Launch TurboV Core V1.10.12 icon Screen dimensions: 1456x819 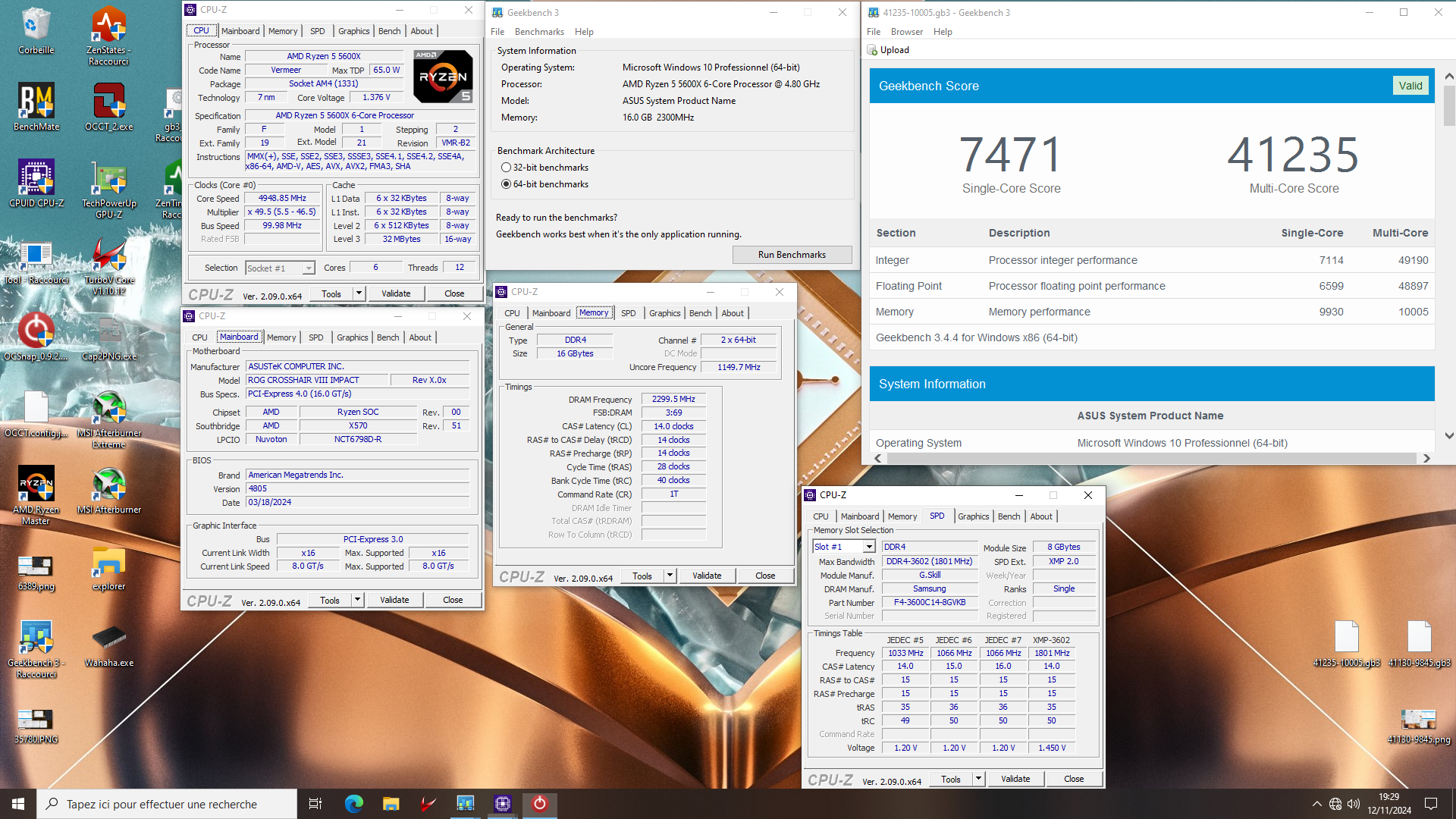click(x=108, y=265)
